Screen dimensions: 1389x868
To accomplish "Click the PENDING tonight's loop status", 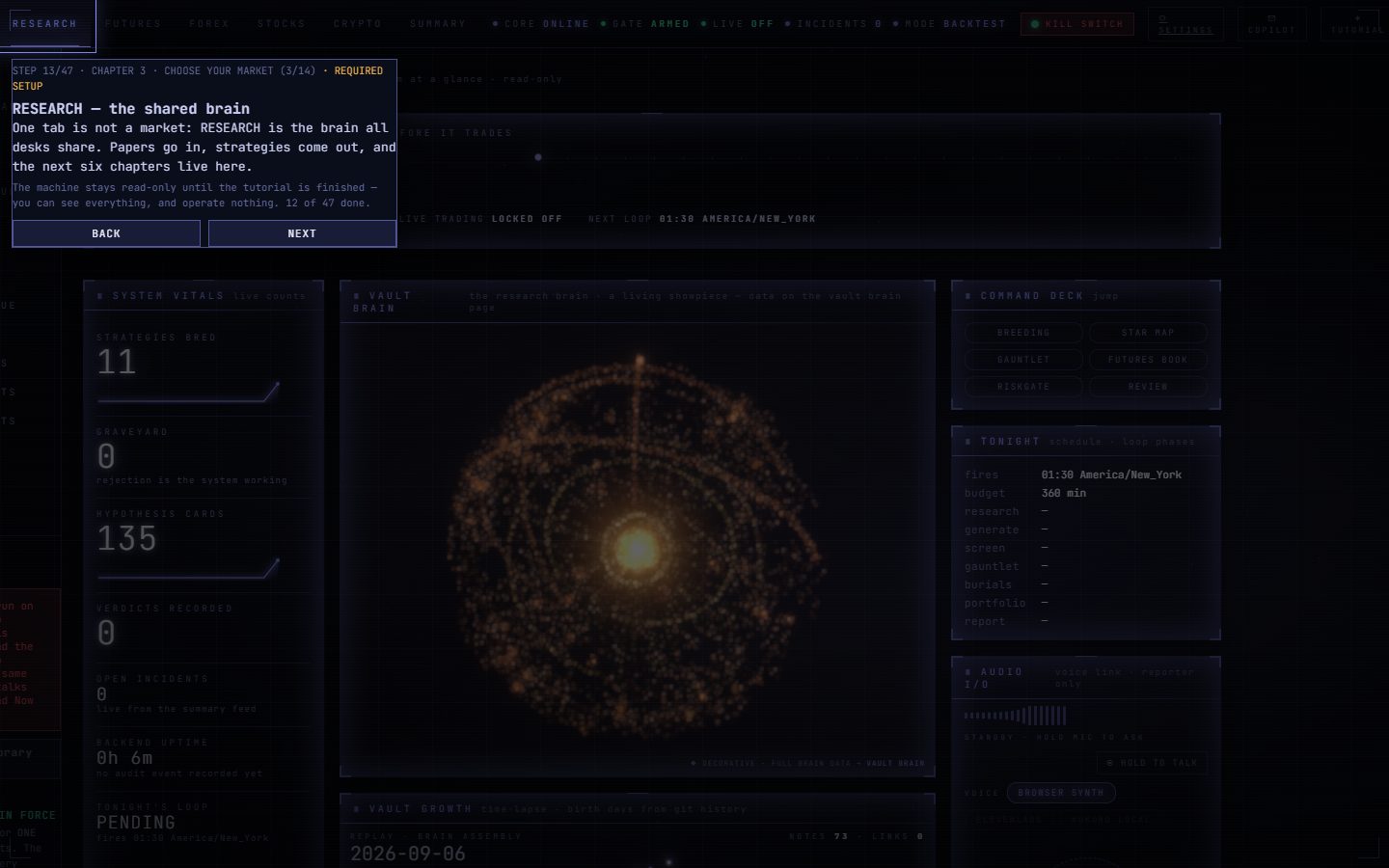I will click(x=136, y=823).
